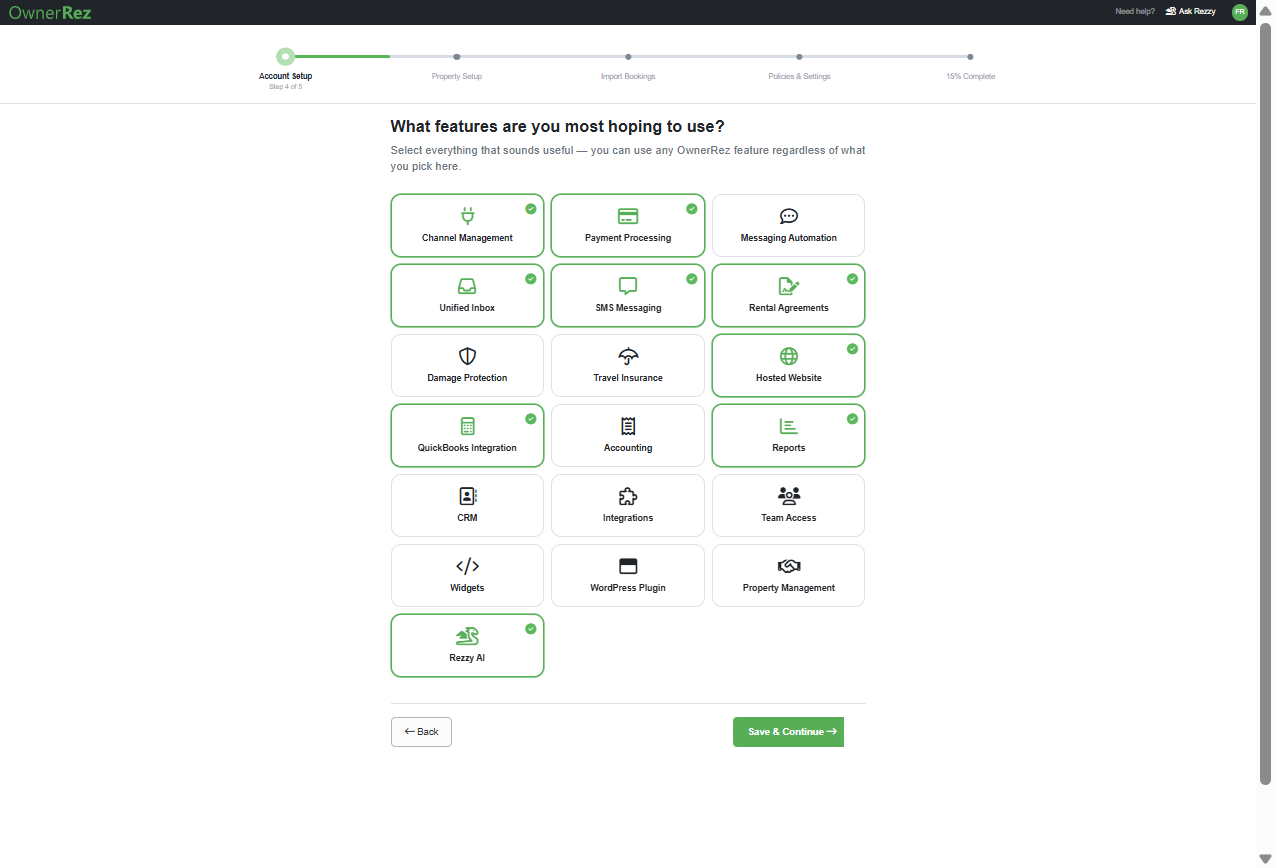Screen dimensions: 1275x868
Task: Select the Widgets card label
Action: pyautogui.click(x=467, y=588)
